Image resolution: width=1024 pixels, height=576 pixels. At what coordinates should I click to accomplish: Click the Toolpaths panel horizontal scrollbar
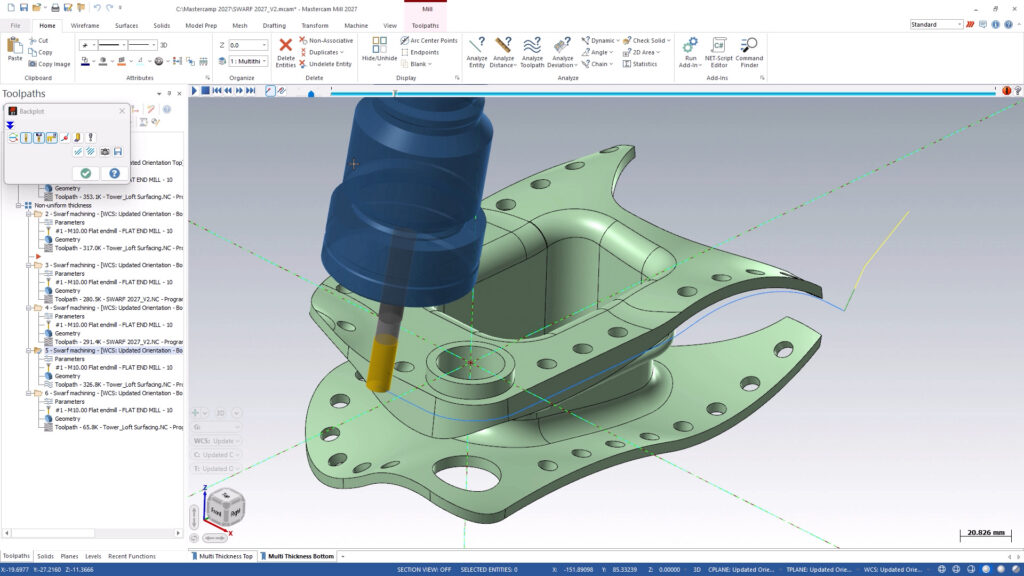pos(92,533)
